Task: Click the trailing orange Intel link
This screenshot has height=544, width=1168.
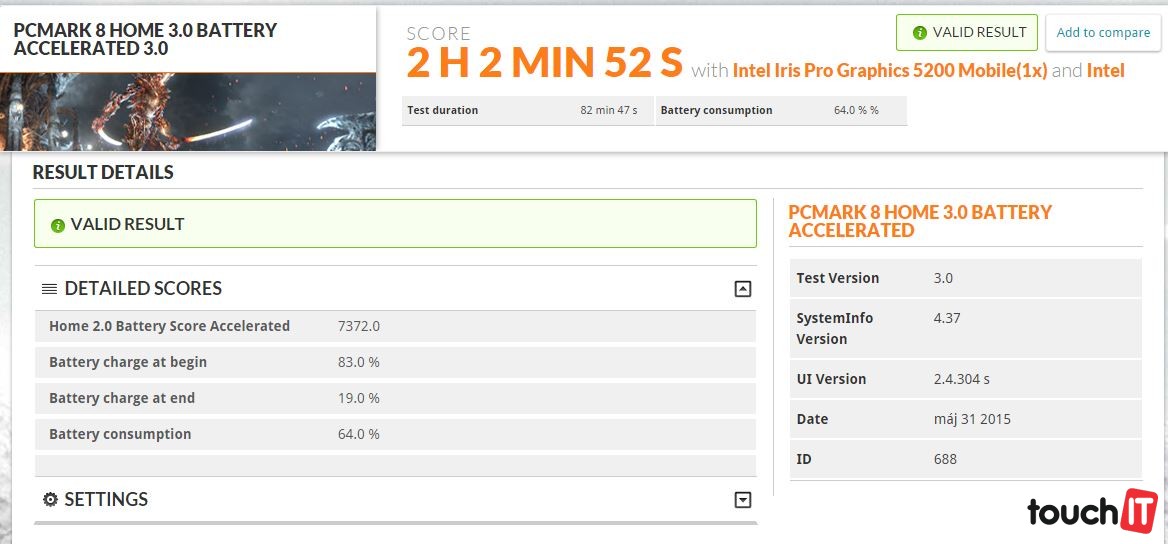Action: [x=1105, y=71]
